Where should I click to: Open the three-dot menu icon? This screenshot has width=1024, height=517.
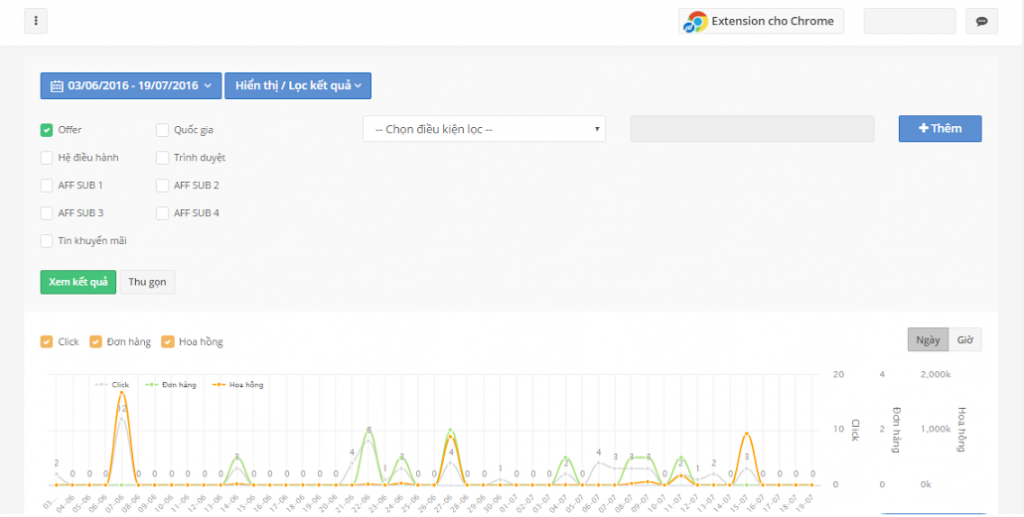click(x=36, y=21)
